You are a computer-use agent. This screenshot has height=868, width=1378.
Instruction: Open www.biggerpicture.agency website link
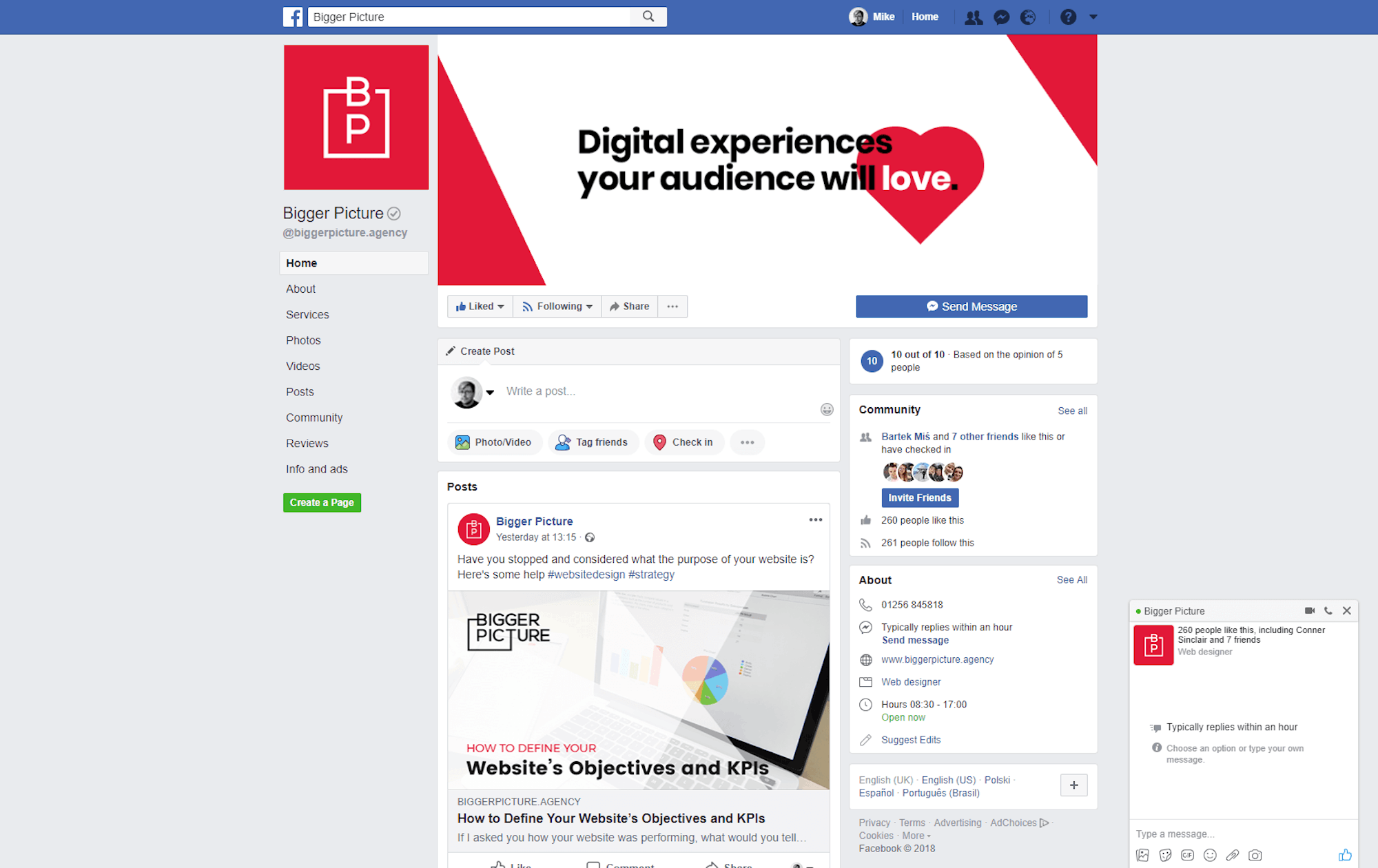937,660
